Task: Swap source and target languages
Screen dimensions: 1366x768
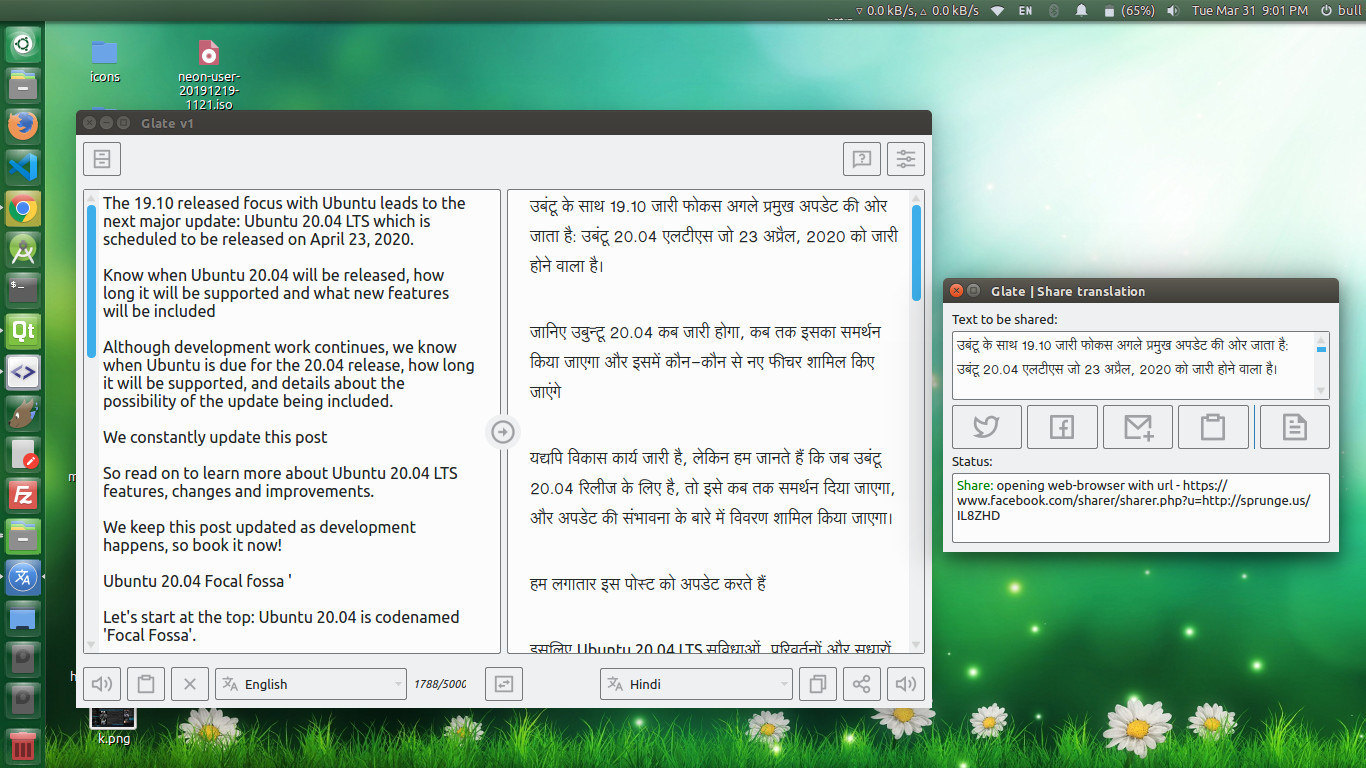Action: (503, 684)
